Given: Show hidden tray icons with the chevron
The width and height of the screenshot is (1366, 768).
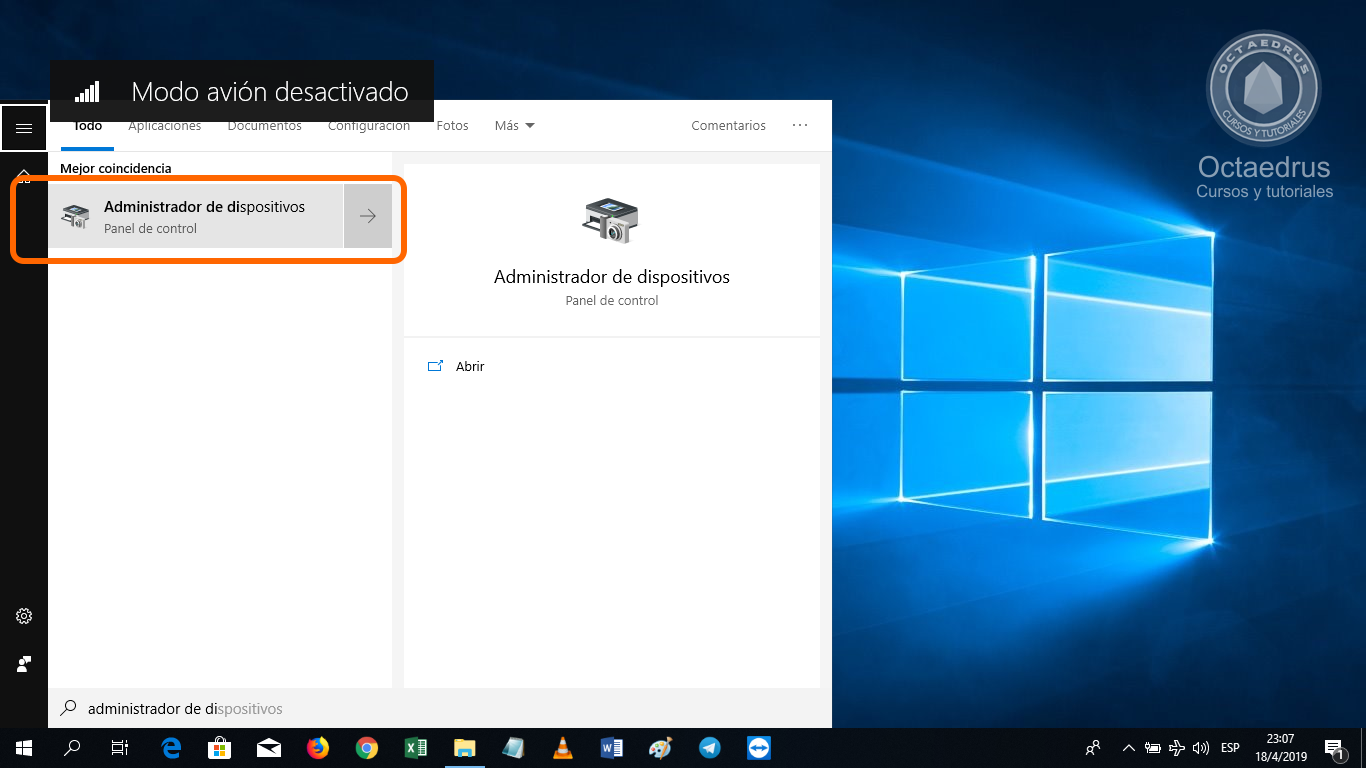Looking at the screenshot, I should (1129, 748).
